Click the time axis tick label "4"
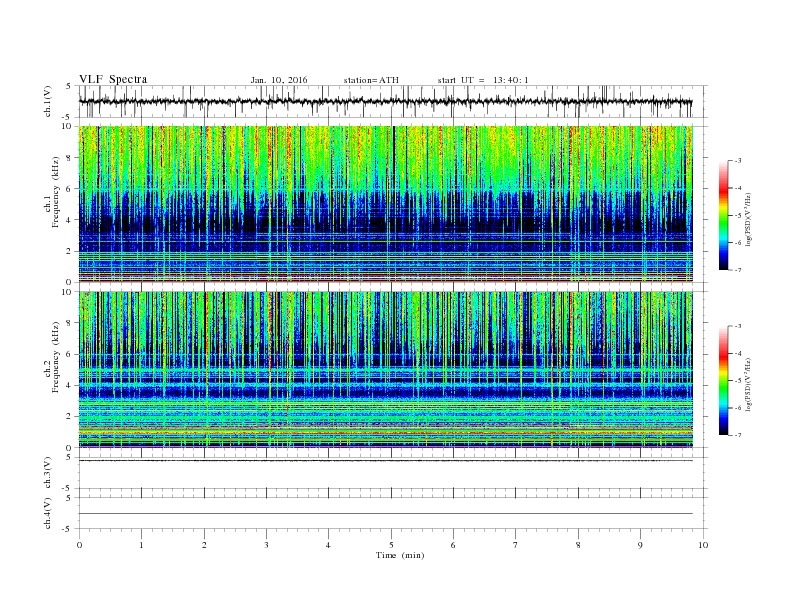The width and height of the screenshot is (792, 612). click(x=328, y=545)
